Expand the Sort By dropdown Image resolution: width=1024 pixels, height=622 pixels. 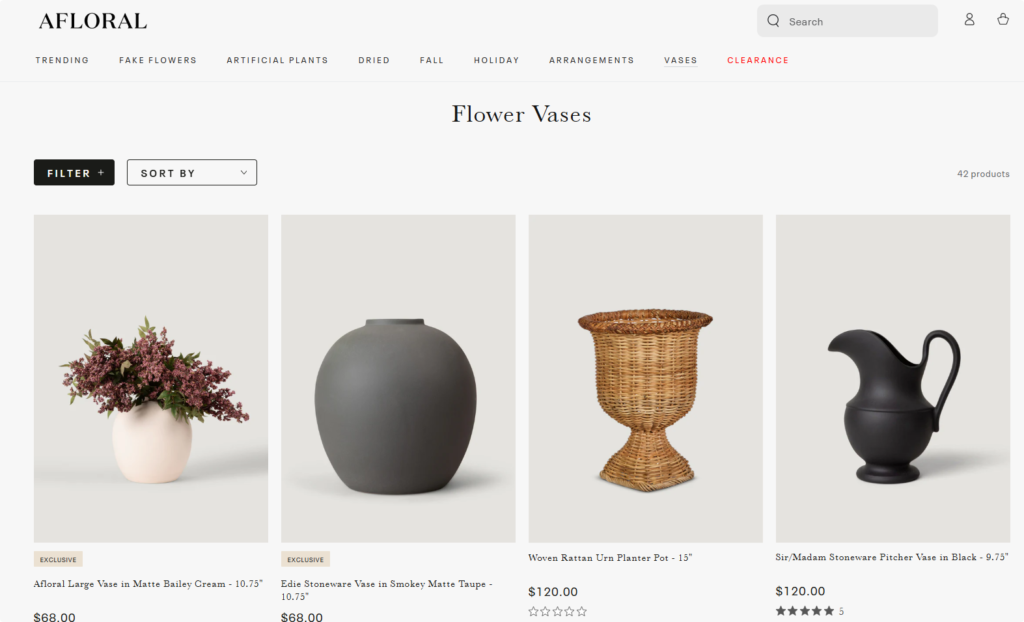point(191,172)
